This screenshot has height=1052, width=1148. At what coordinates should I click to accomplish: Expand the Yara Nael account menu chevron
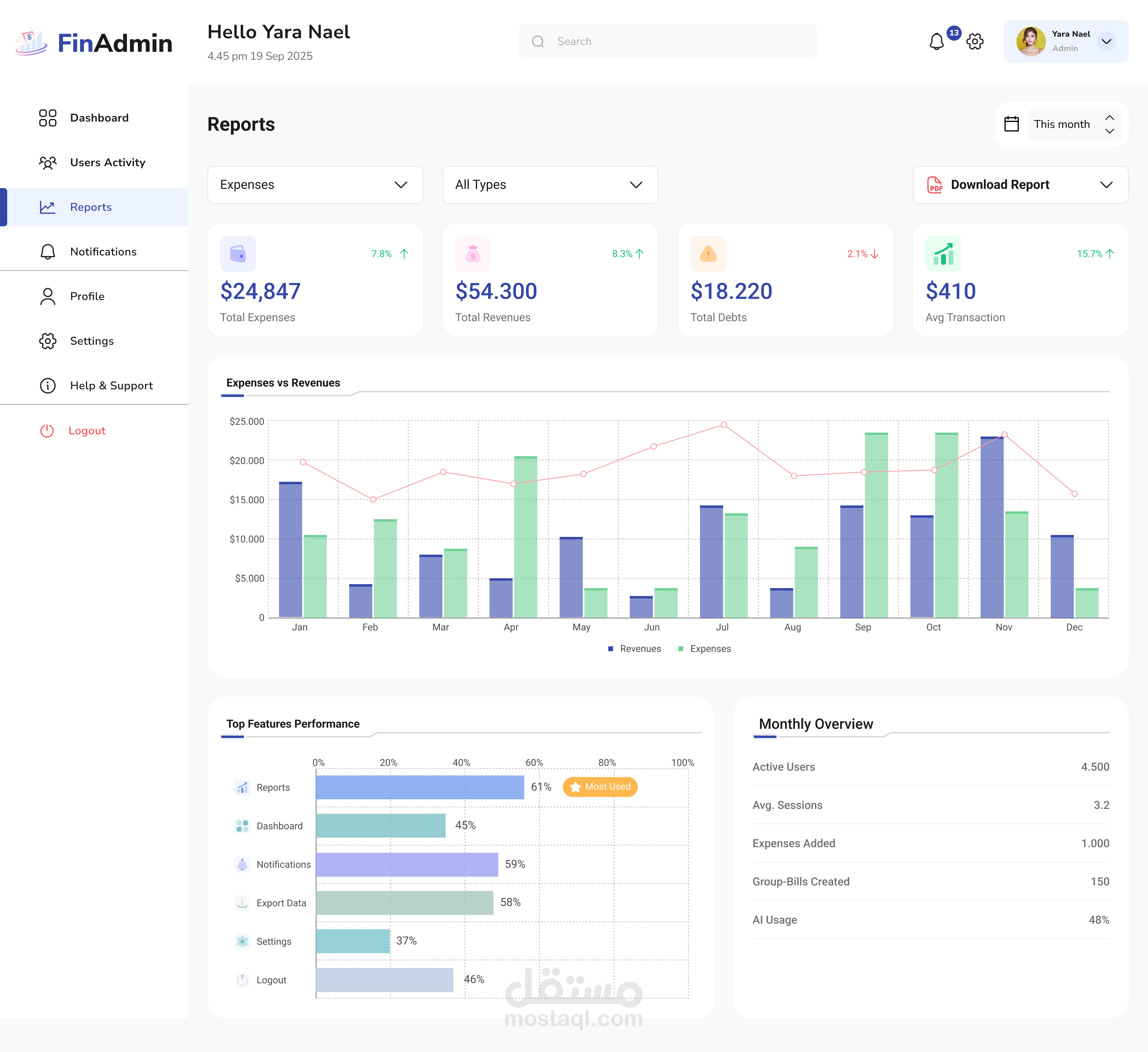(1106, 42)
